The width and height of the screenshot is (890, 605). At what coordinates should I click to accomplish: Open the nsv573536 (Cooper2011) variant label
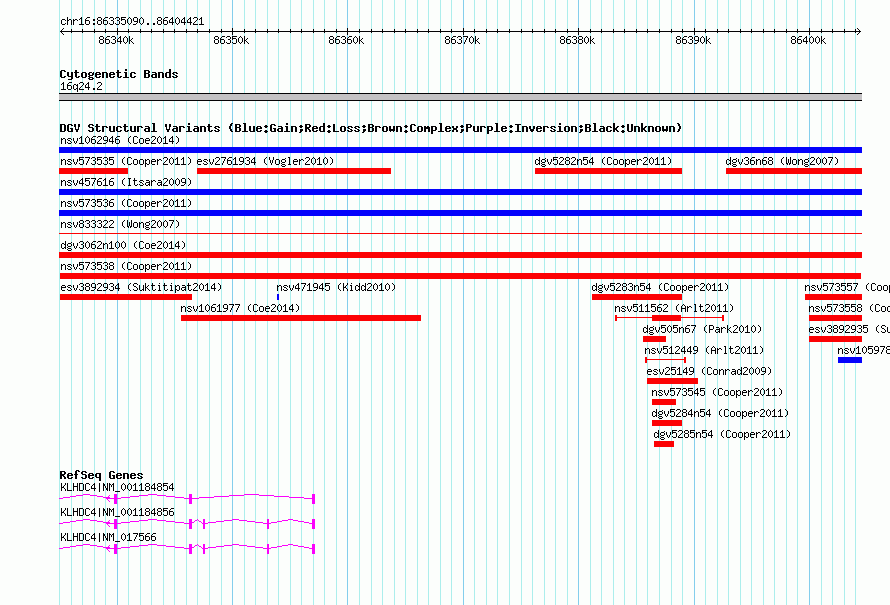coord(126,203)
